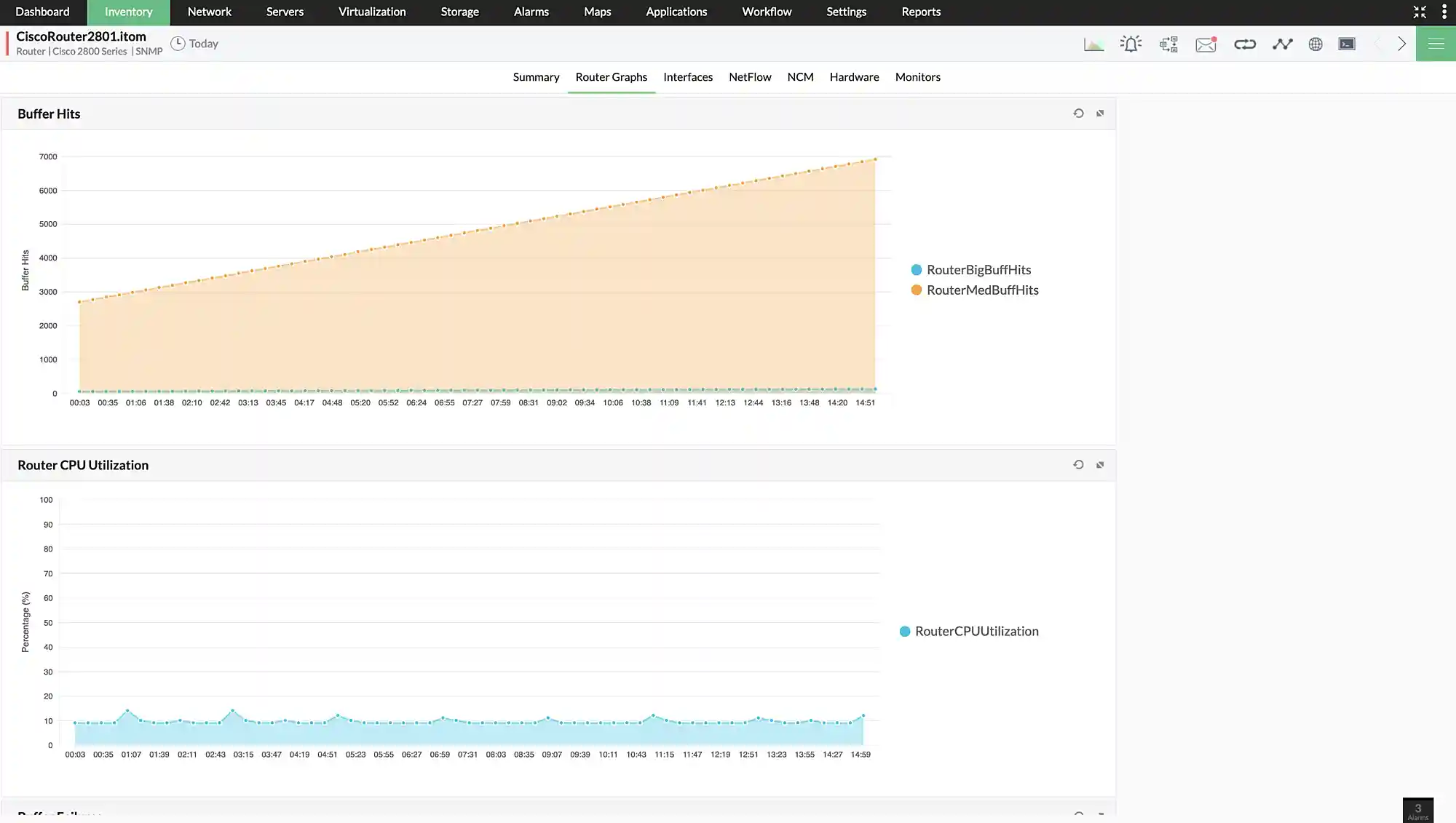Viewport: 1456px width, 823px height.
Task: Click the ping loop arrows icon
Action: [1245, 44]
